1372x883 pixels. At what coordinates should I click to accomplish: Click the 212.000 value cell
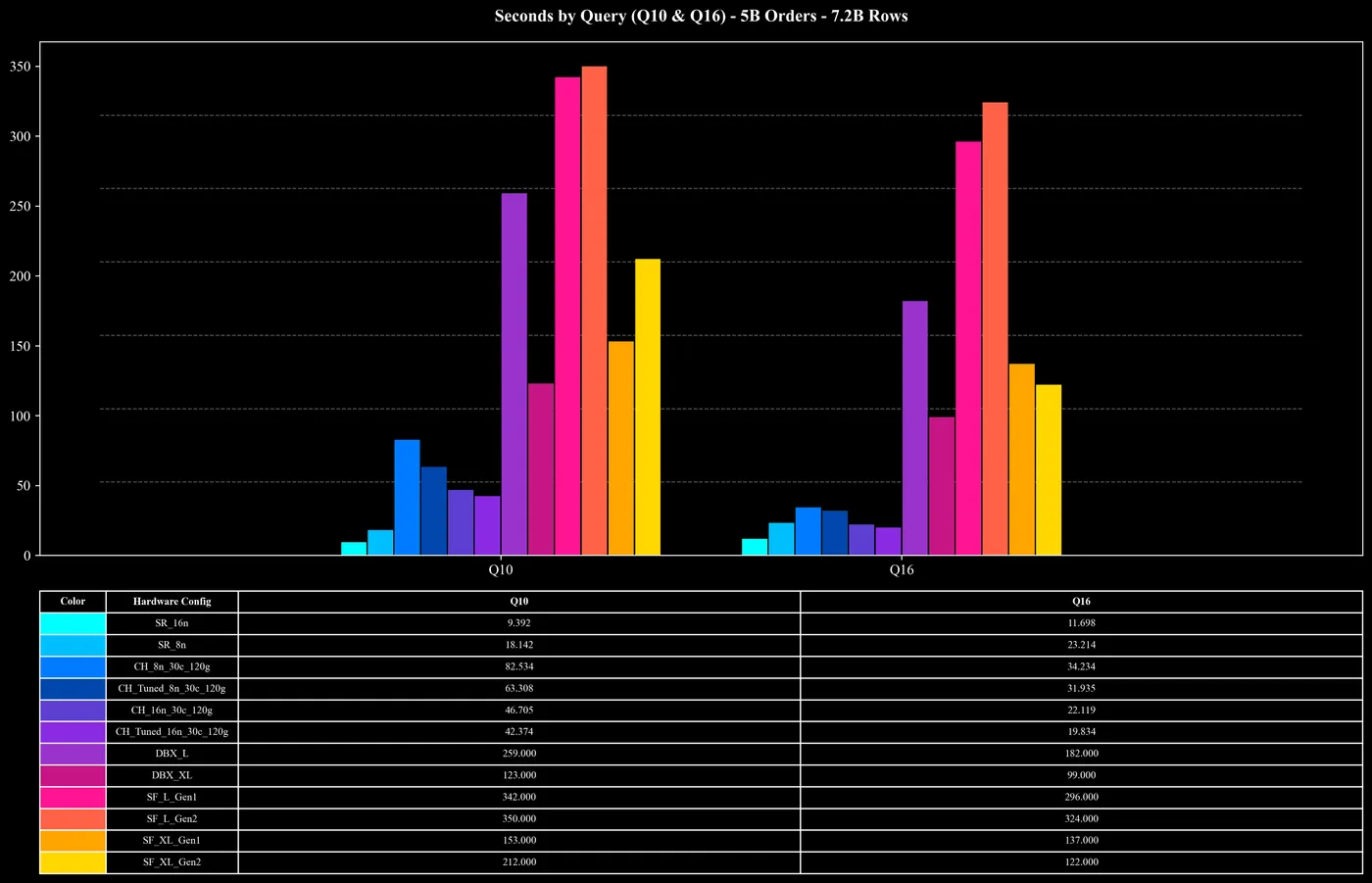519,862
